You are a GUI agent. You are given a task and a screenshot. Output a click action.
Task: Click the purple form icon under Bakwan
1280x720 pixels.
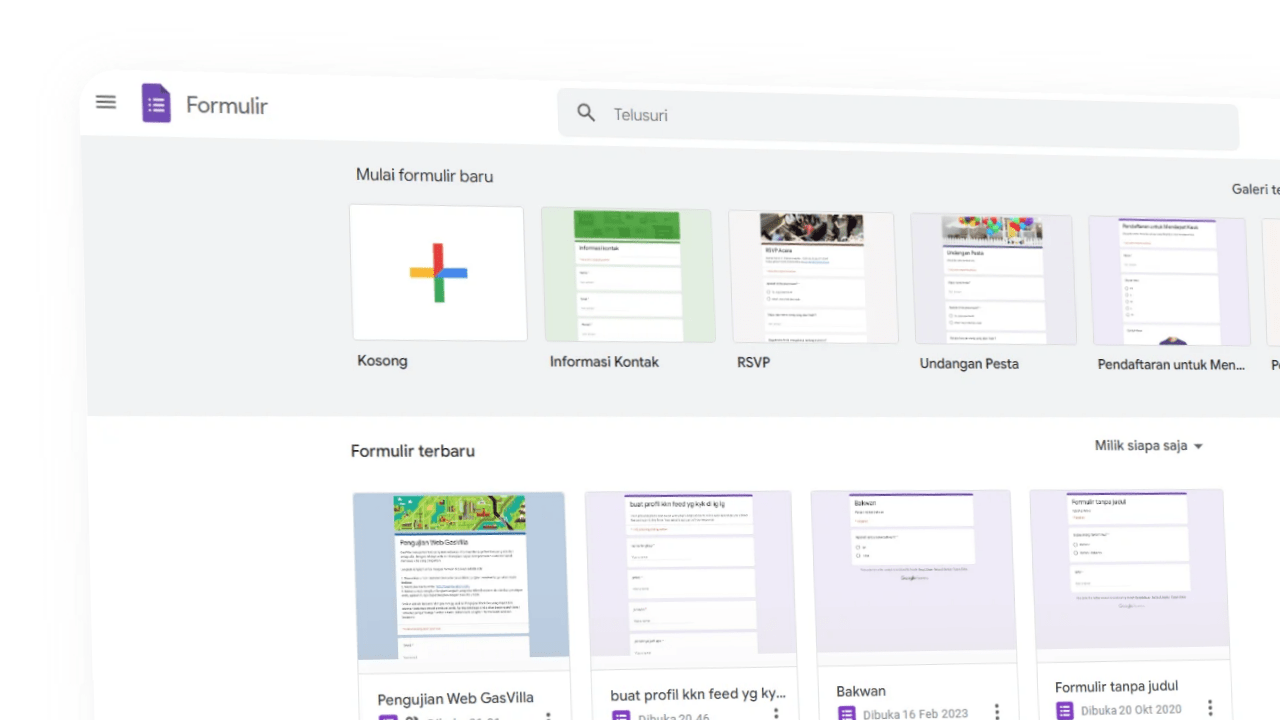(847, 713)
